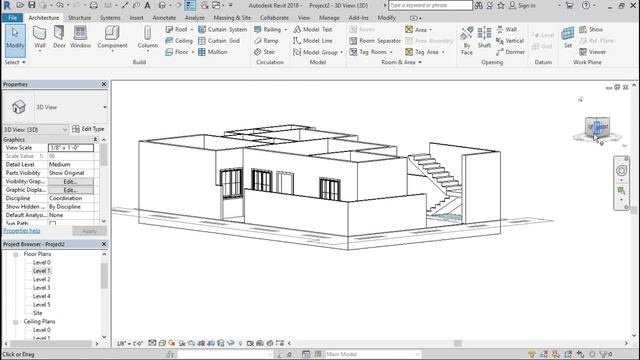
Task: Open the Level 2 floor plan
Action: (x=42, y=280)
